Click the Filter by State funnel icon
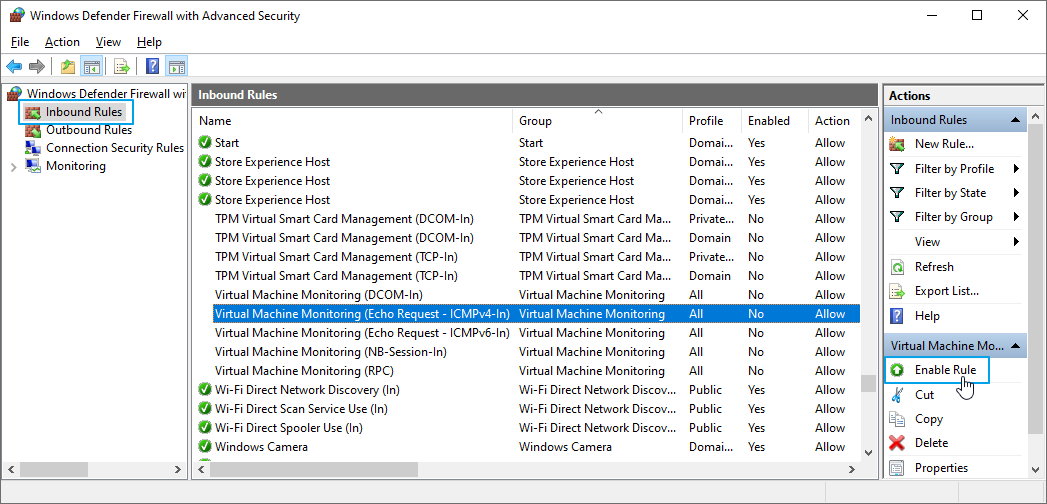This screenshot has width=1047, height=504. click(x=897, y=193)
